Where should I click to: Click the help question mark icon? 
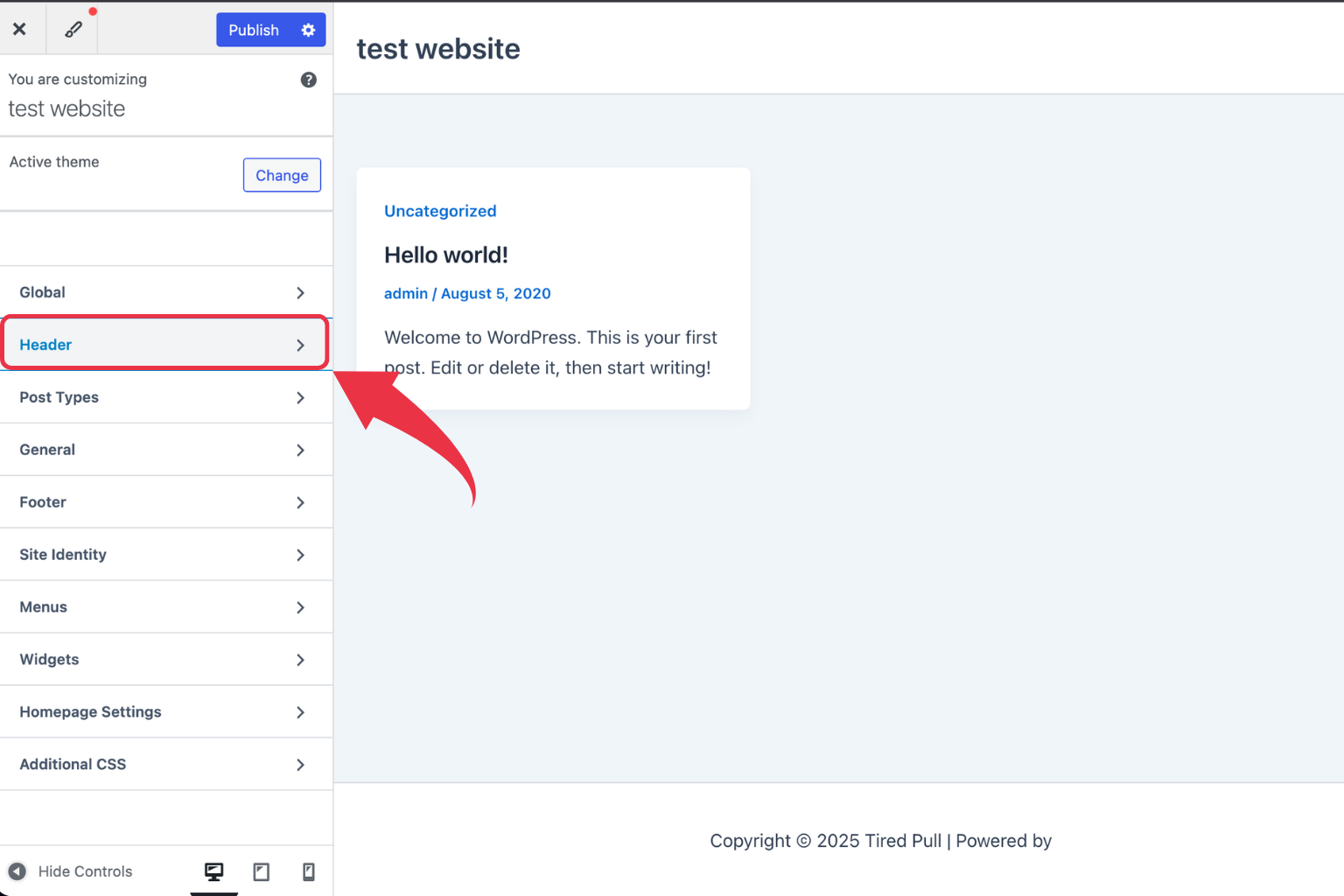coord(308,80)
